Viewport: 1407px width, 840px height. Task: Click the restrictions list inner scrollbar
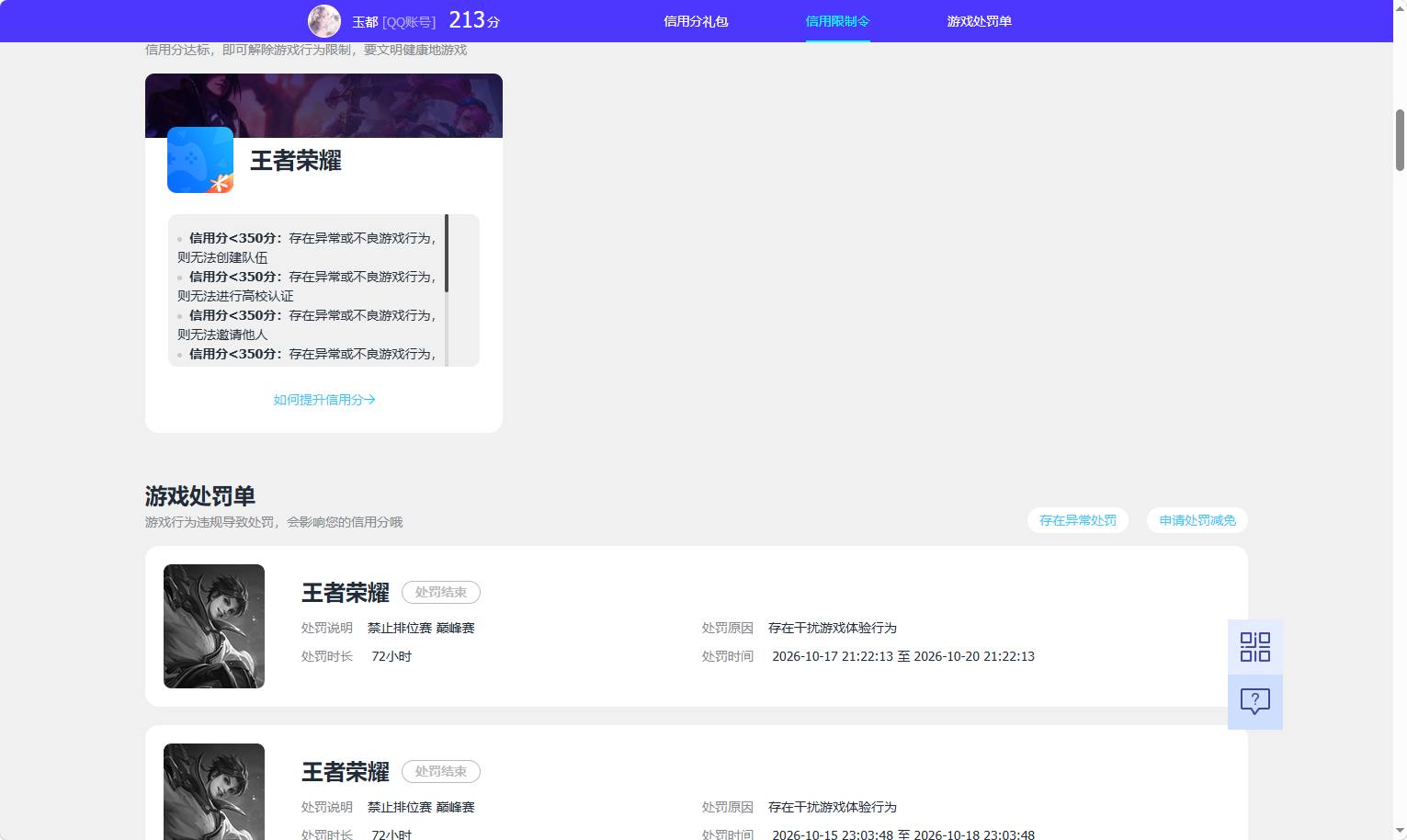[x=447, y=254]
